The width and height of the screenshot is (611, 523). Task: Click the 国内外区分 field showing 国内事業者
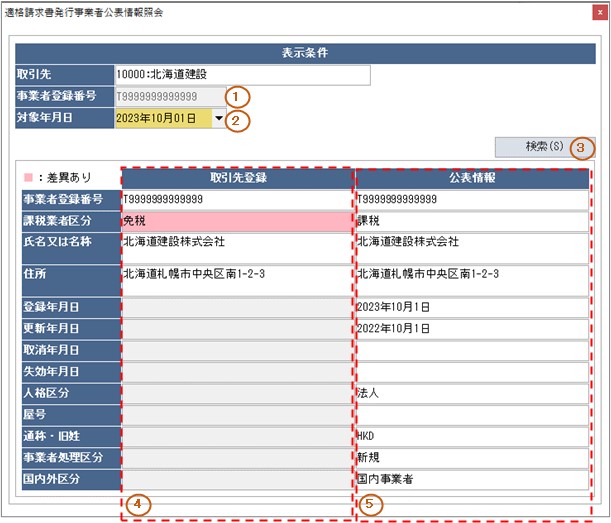471,479
